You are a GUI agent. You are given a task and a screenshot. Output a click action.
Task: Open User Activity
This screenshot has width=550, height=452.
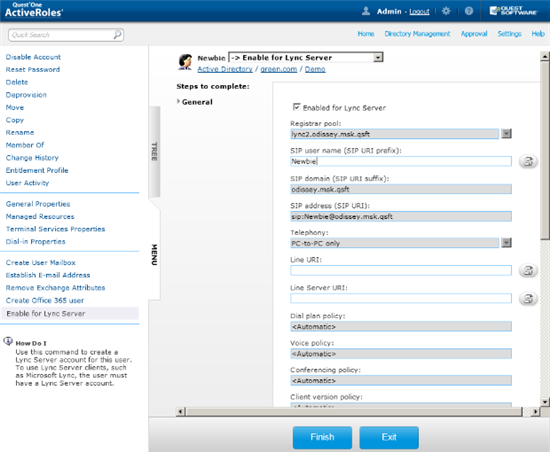click(x=27, y=183)
